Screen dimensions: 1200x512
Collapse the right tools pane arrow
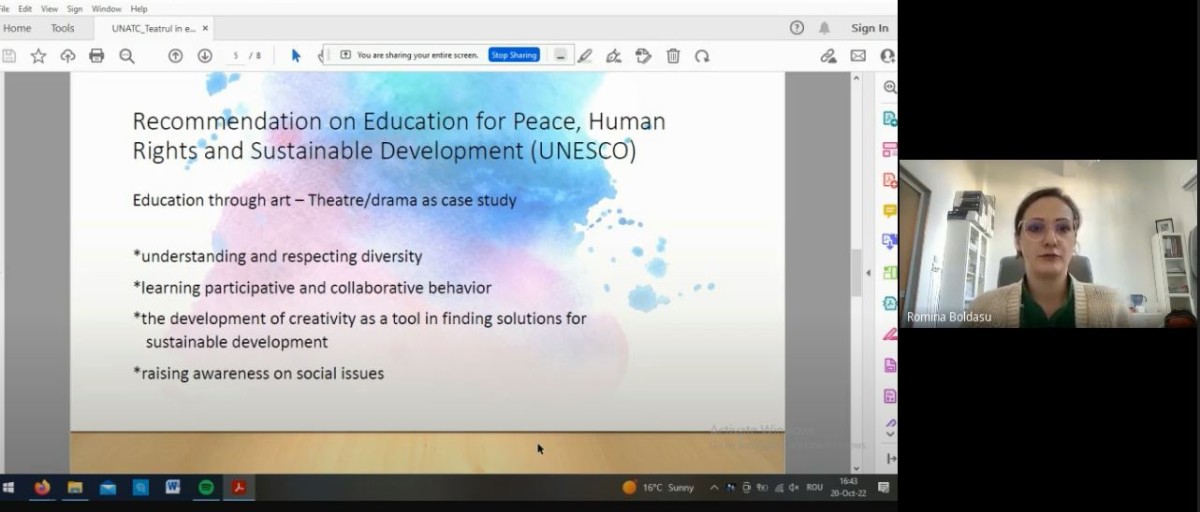[x=868, y=272]
